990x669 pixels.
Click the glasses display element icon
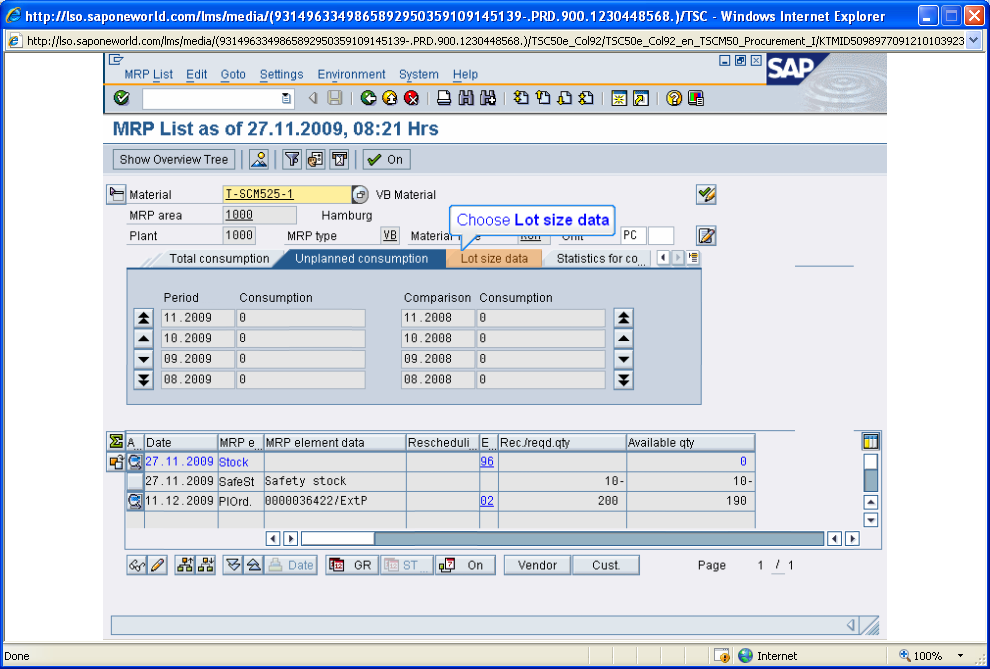(137, 565)
